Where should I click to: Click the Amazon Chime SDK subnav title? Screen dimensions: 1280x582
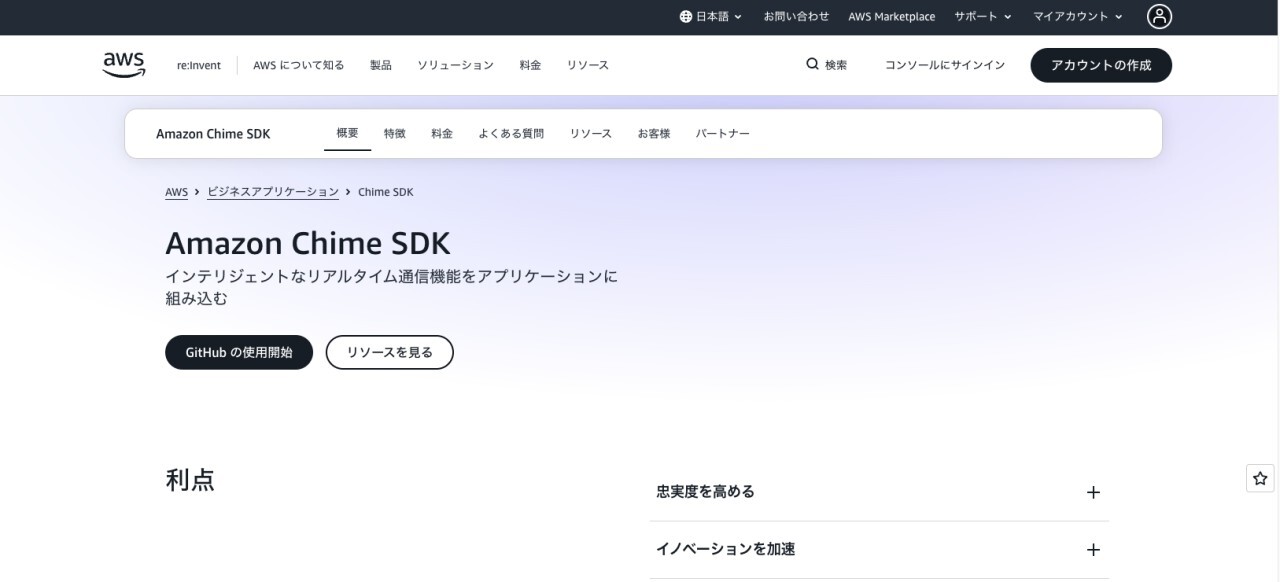(x=213, y=134)
